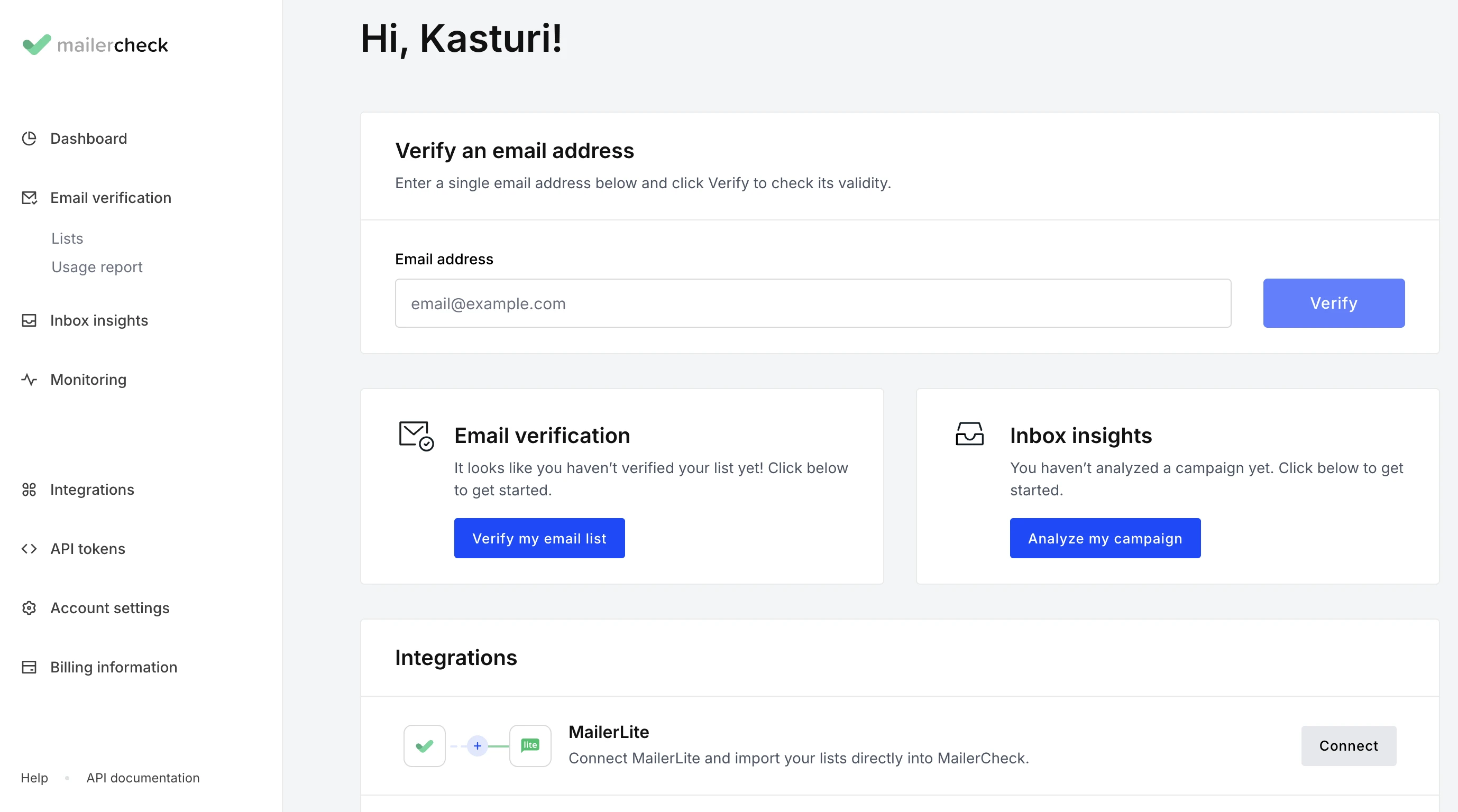Open the Lists page

click(67, 238)
